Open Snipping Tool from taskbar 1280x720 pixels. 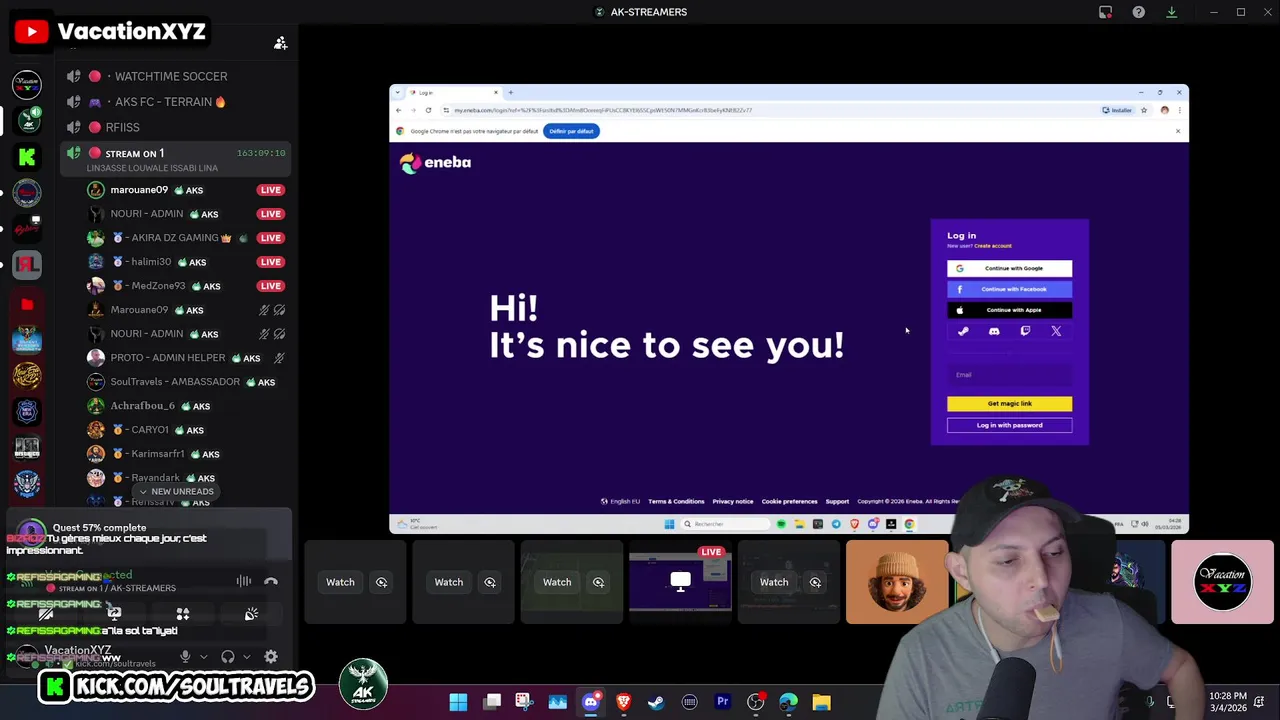tap(524, 702)
